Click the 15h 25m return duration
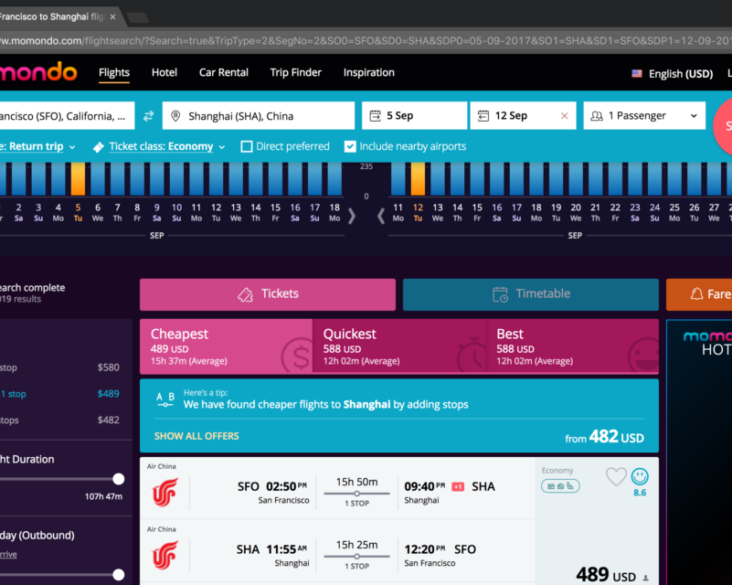The height and width of the screenshot is (585, 732). pos(357,545)
